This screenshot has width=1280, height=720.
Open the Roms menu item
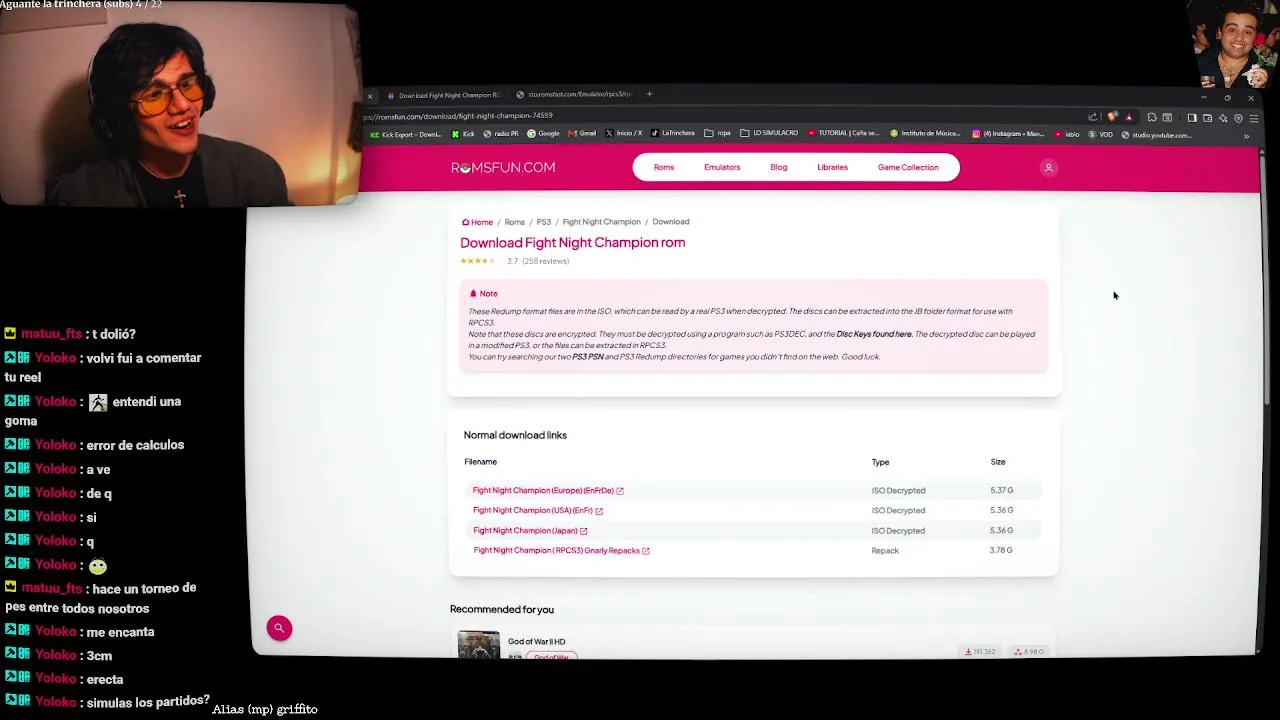664,168
